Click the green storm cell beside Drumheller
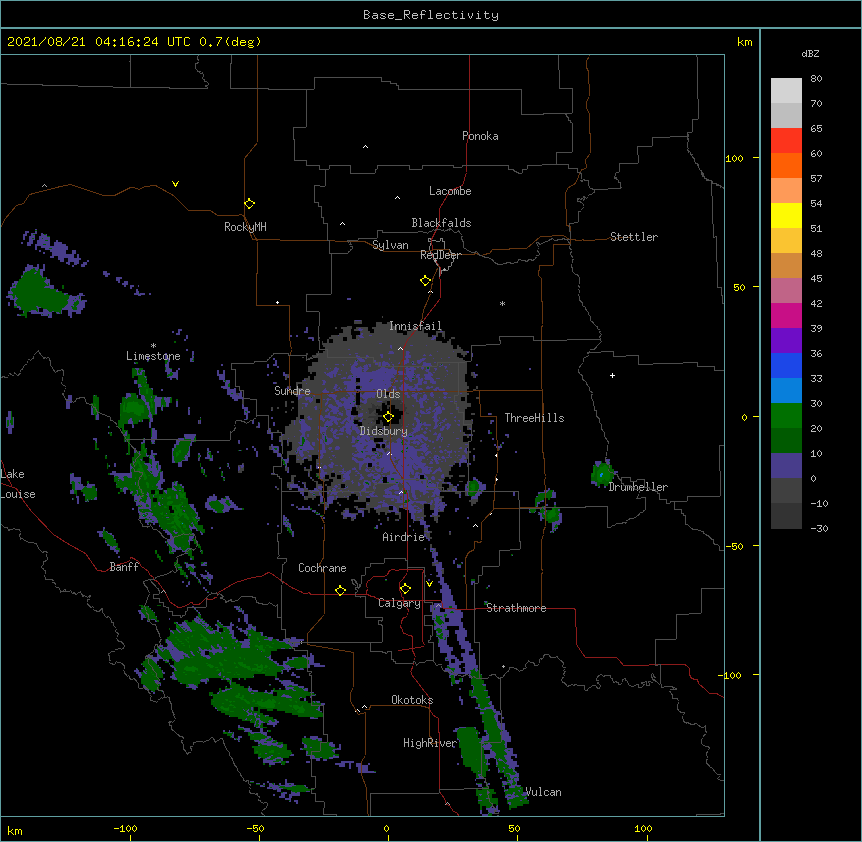This screenshot has height=842, width=862. click(602, 474)
